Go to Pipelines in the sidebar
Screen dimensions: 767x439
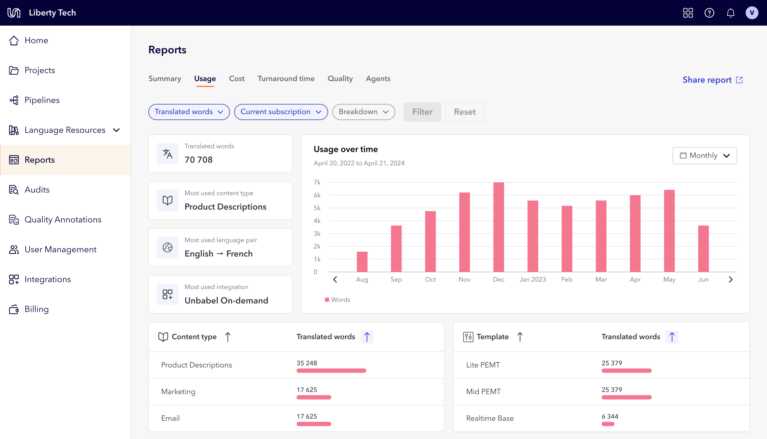[x=42, y=100]
